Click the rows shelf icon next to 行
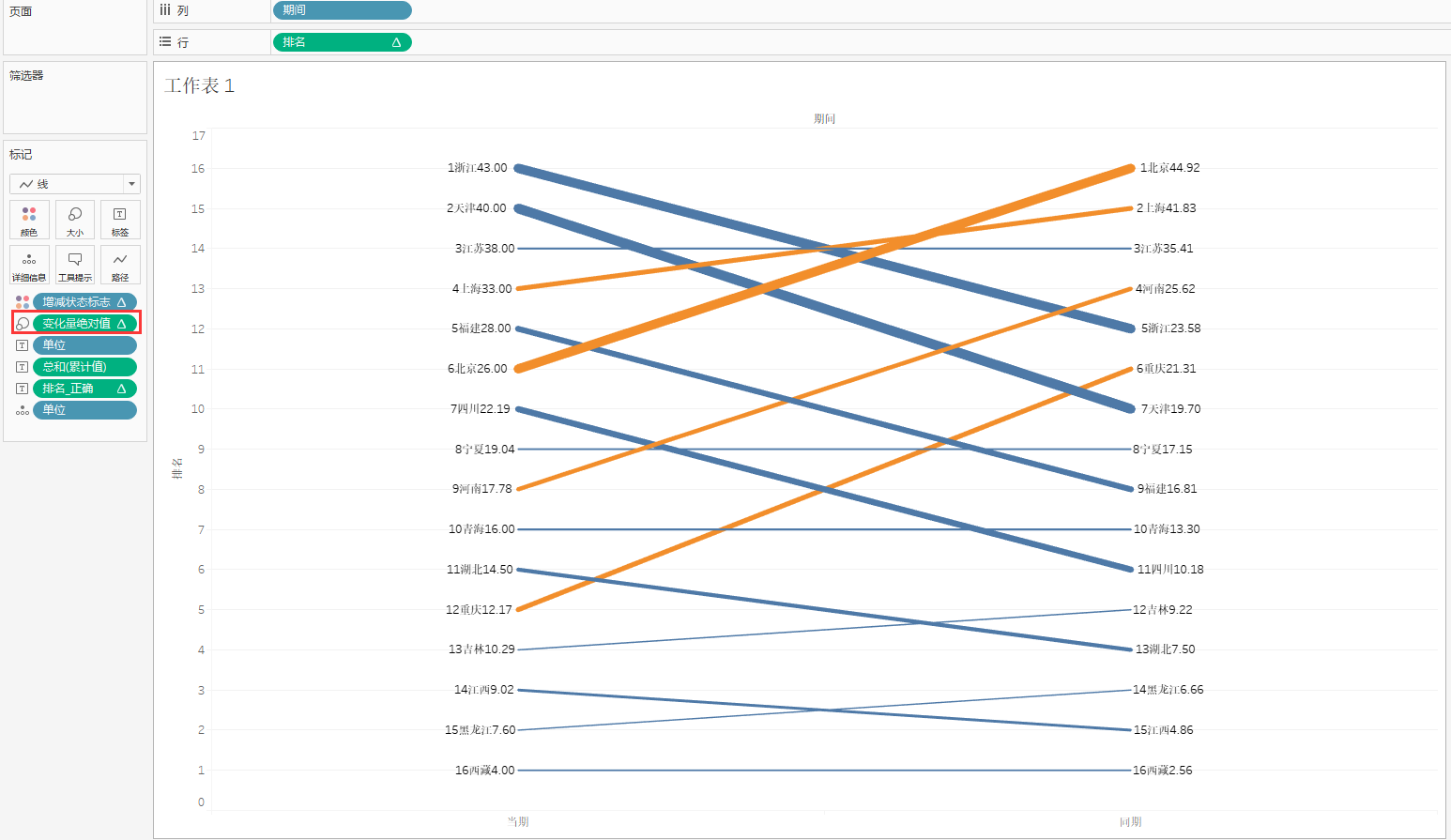Viewport: 1451px width, 840px height. 165,42
